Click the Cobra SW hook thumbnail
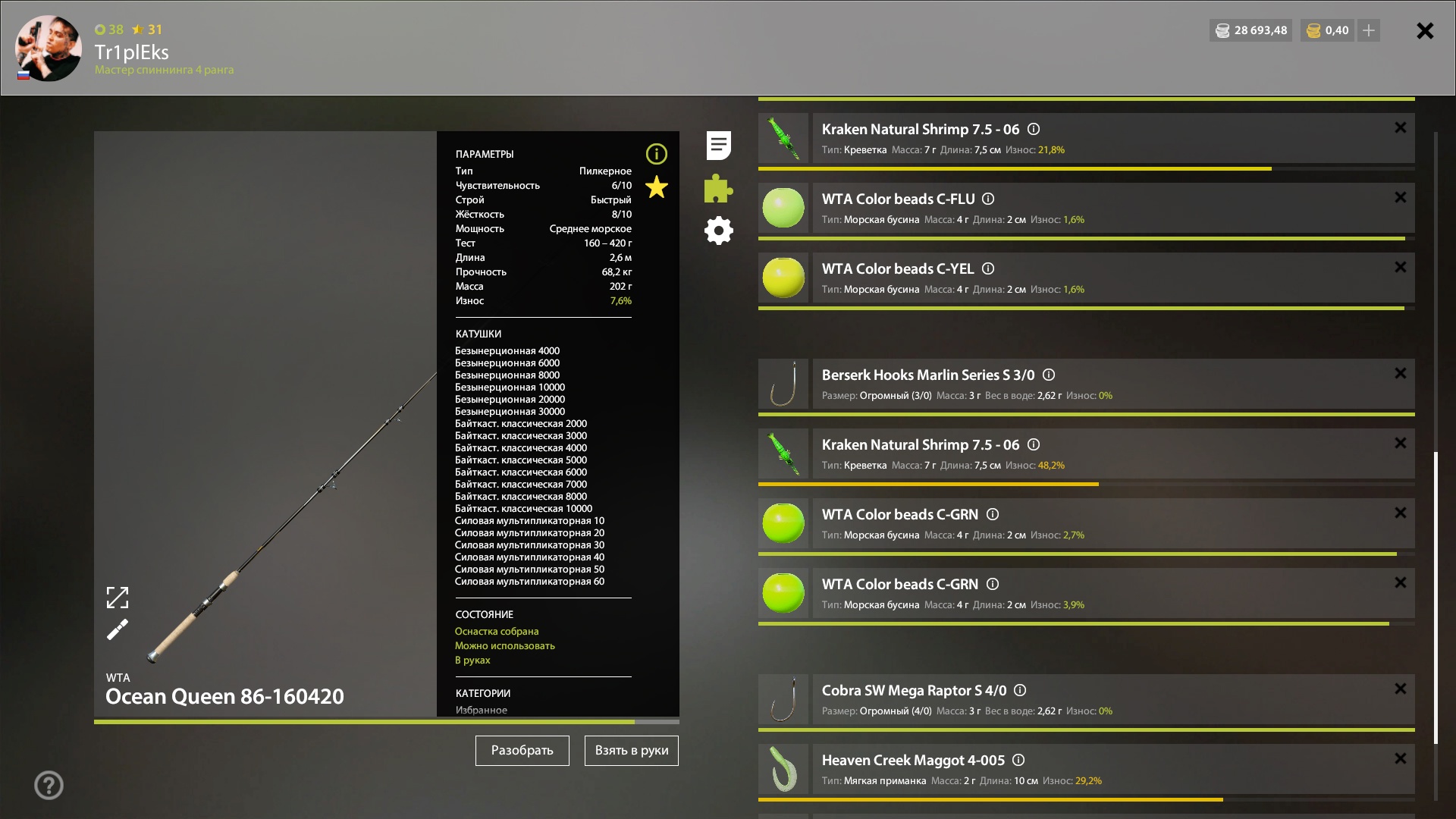 pyautogui.click(x=783, y=699)
